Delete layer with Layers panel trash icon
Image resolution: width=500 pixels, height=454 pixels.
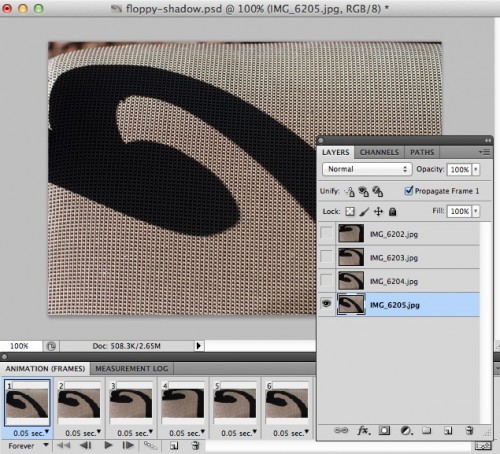(x=469, y=430)
